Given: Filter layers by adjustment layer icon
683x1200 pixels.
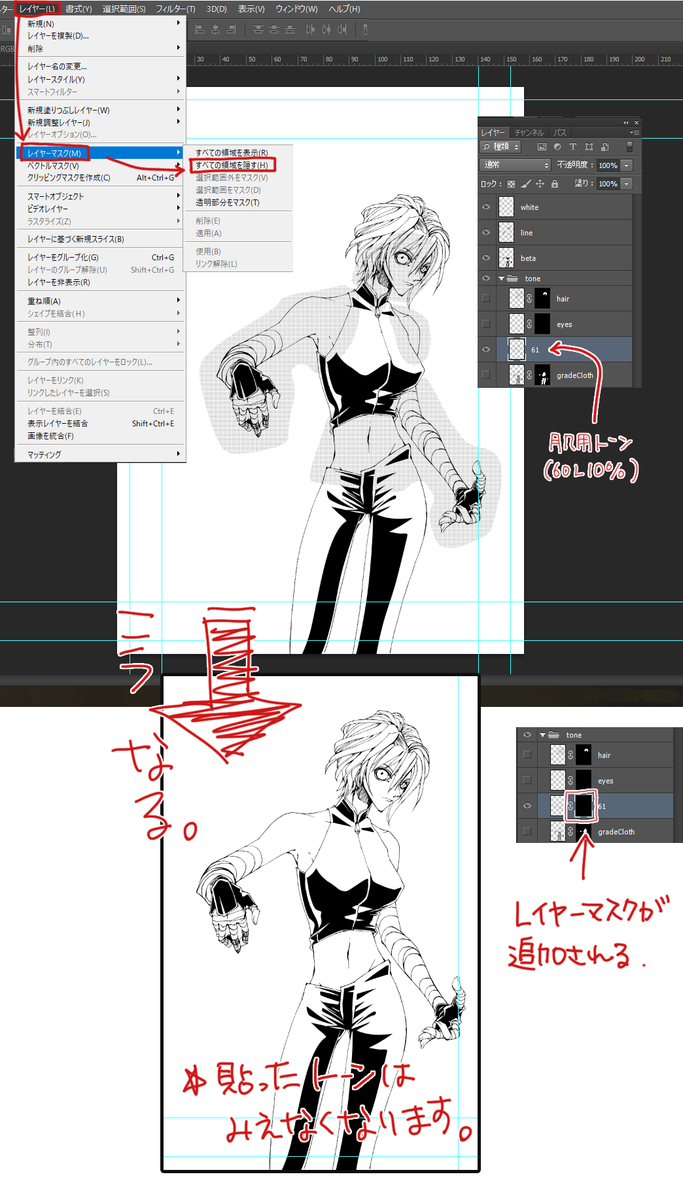Looking at the screenshot, I should [x=557, y=147].
